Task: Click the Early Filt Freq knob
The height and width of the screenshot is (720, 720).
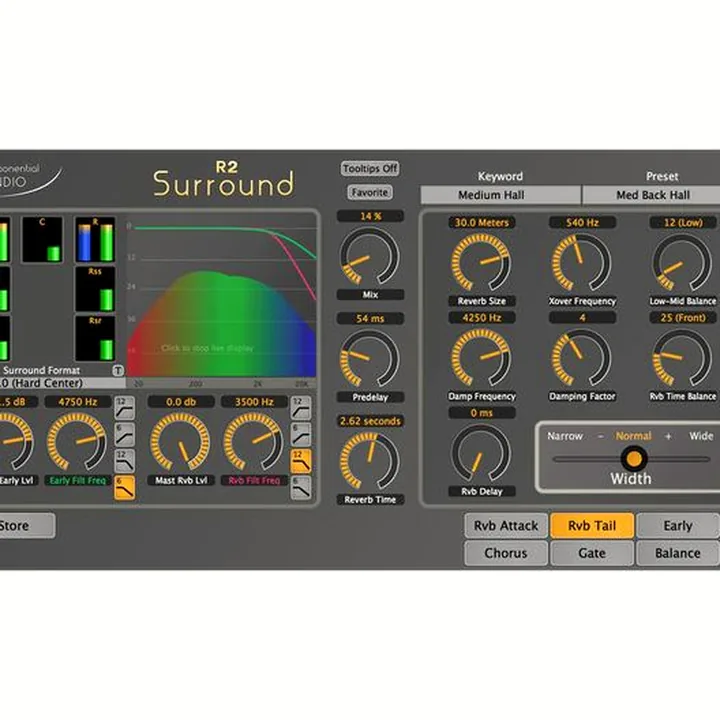Action: point(77,442)
